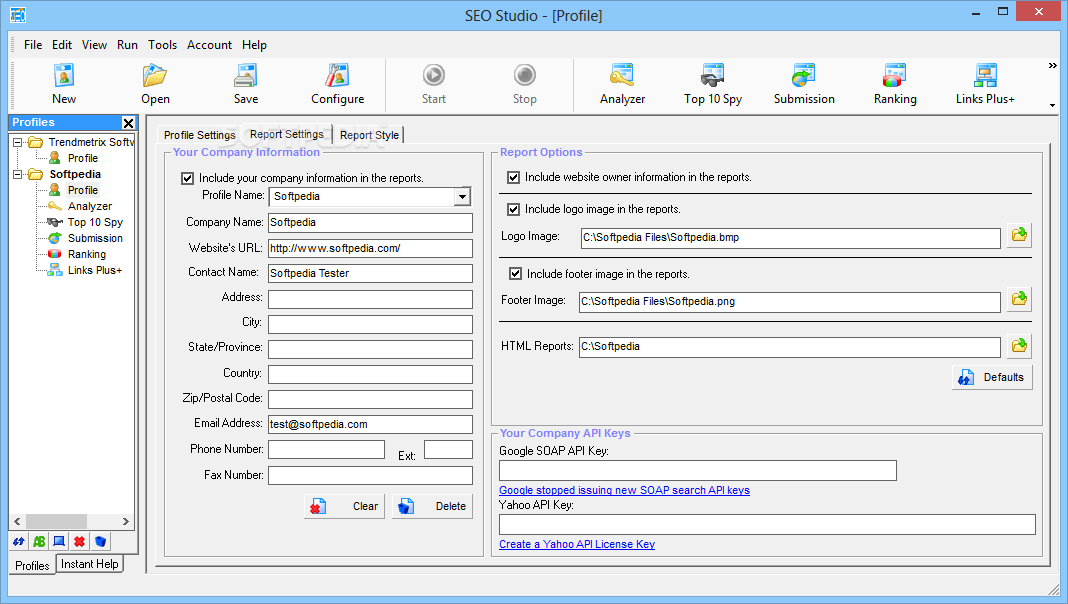Select Analyzer in the profiles tree

(x=89, y=206)
